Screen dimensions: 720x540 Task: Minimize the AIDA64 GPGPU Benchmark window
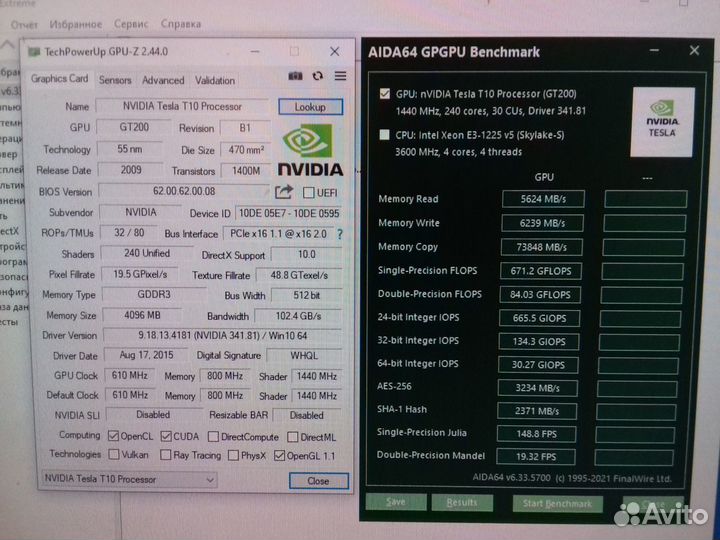coord(654,51)
